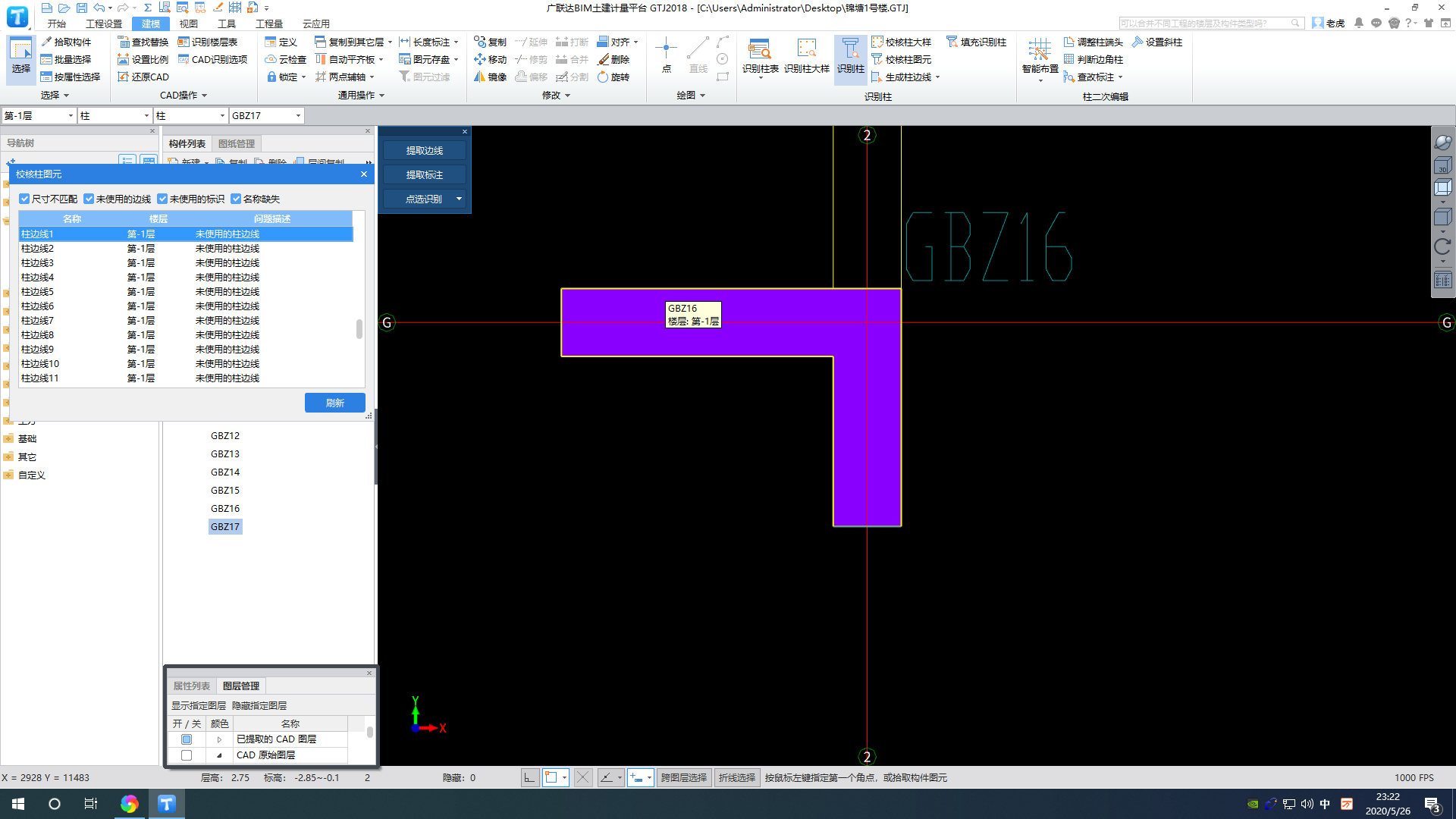Click the 拾取构件 tool
The image size is (1456, 819).
(67, 42)
